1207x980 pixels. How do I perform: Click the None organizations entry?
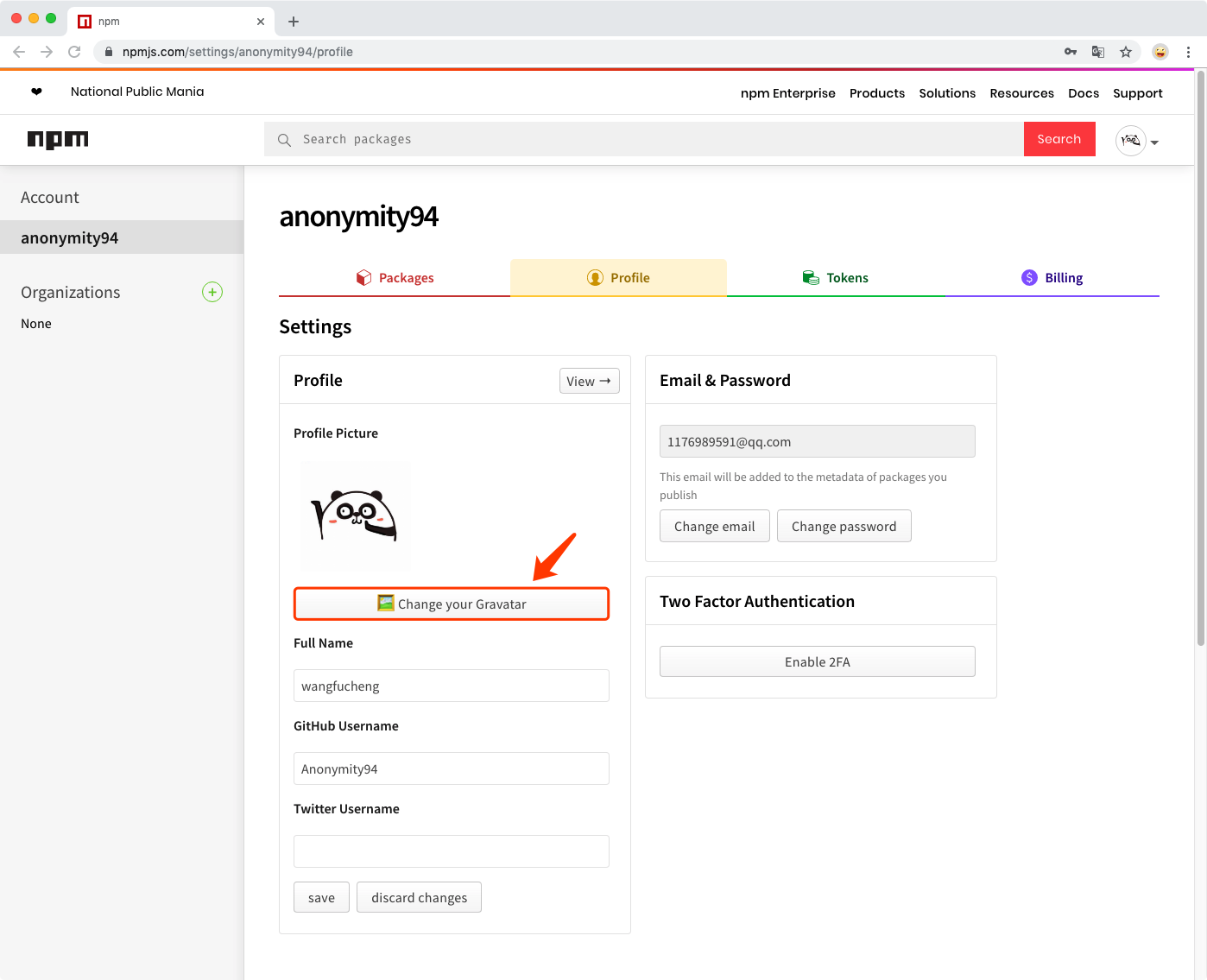(x=36, y=324)
